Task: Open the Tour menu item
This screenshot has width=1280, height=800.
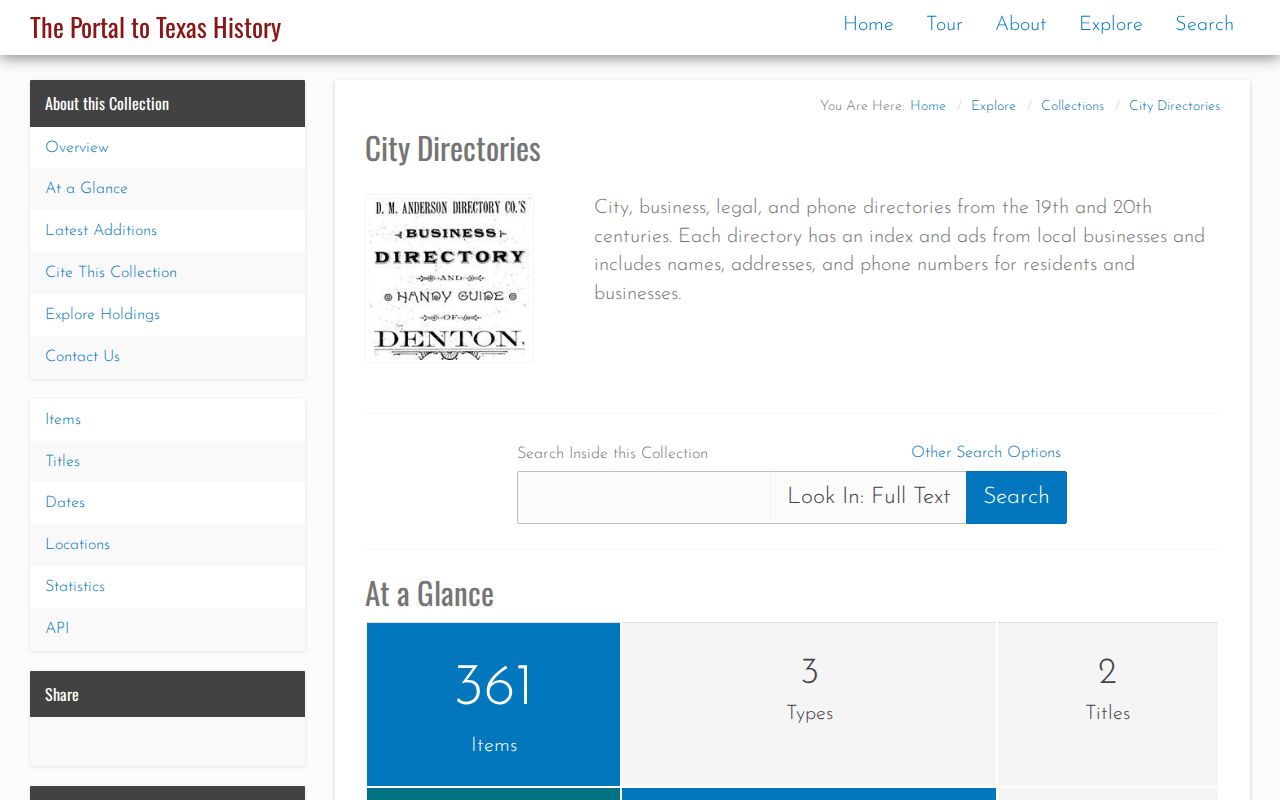Action: (x=944, y=24)
